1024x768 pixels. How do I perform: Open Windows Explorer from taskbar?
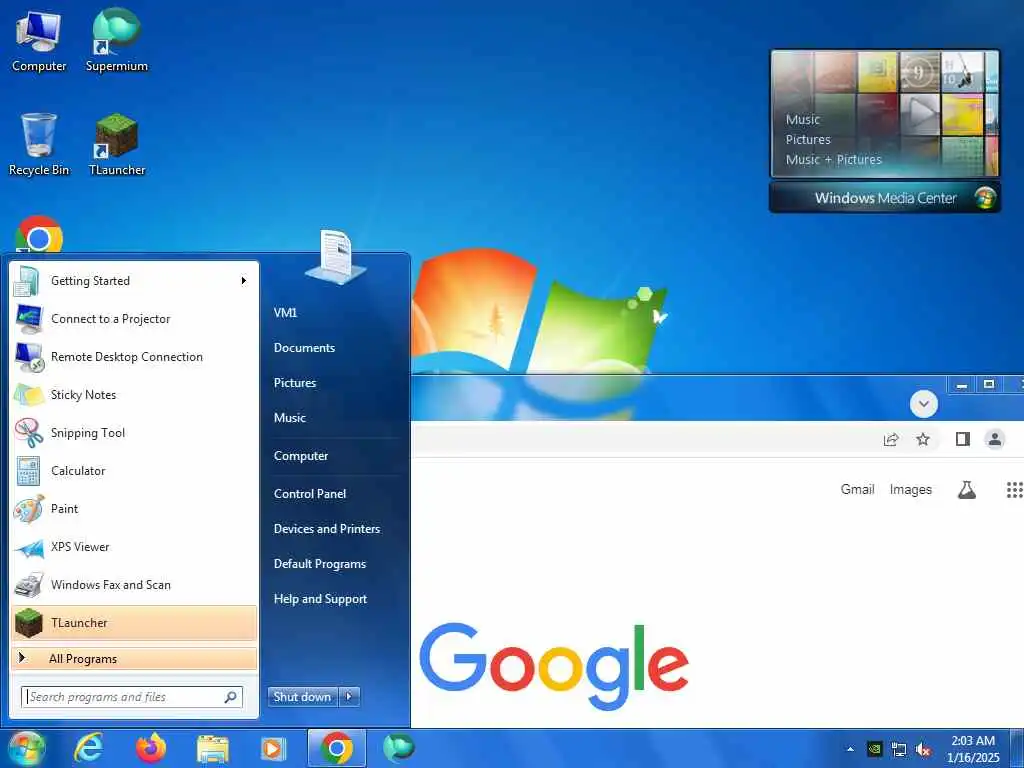coord(212,748)
